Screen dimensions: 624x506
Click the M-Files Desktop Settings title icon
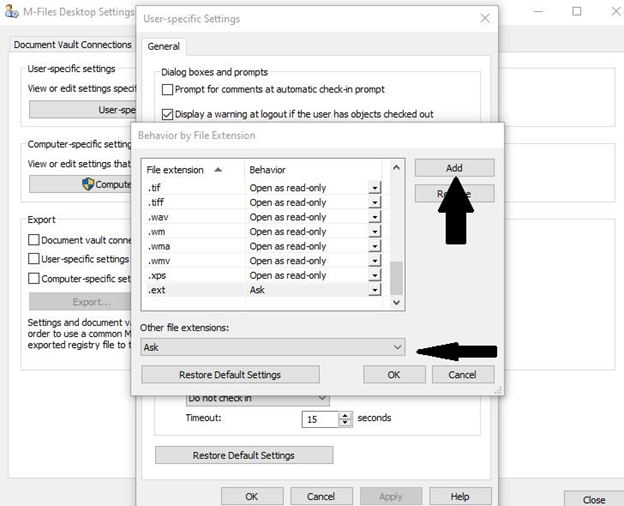tap(12, 12)
